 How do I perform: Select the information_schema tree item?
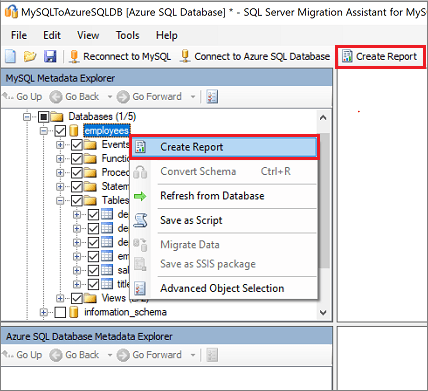[x=125, y=312]
